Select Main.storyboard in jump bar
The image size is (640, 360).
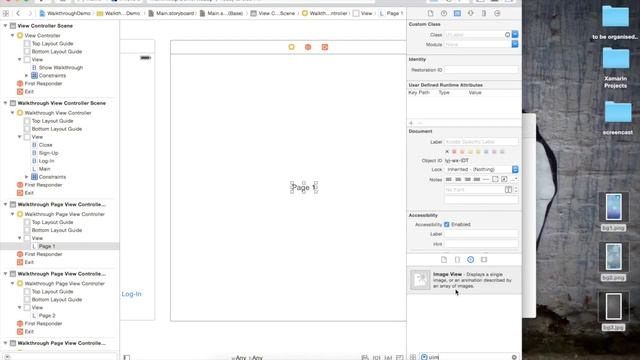(171, 13)
